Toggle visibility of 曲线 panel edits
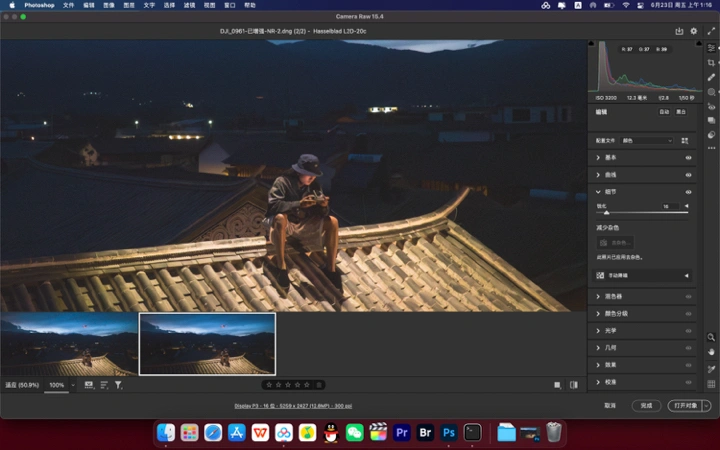Screen dimensions: 720x450 688,175
